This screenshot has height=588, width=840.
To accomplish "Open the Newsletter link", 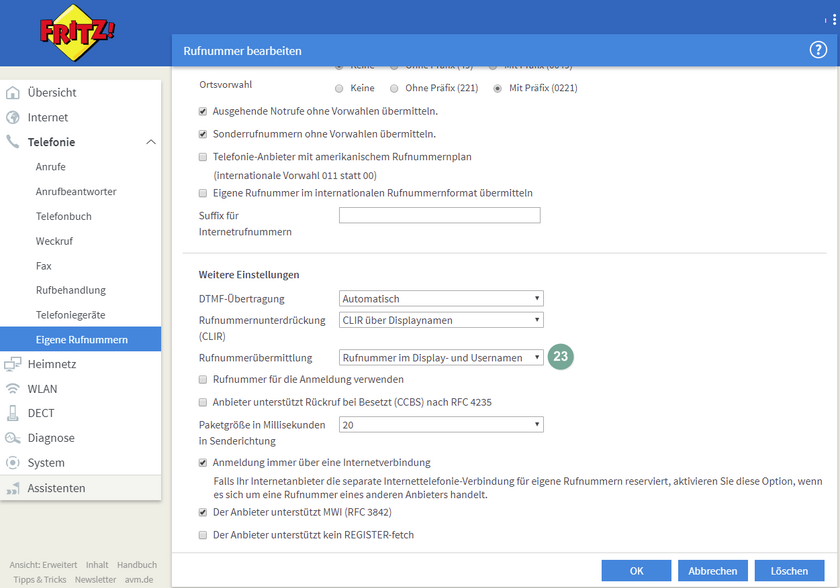I will click(95, 579).
